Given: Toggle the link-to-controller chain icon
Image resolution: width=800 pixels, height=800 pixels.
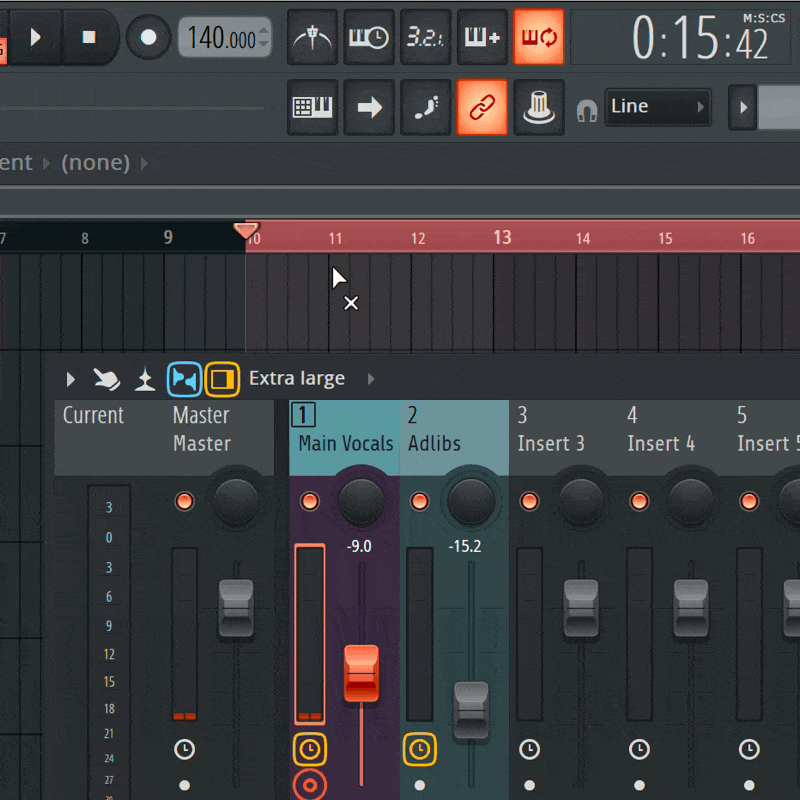Looking at the screenshot, I should (482, 107).
